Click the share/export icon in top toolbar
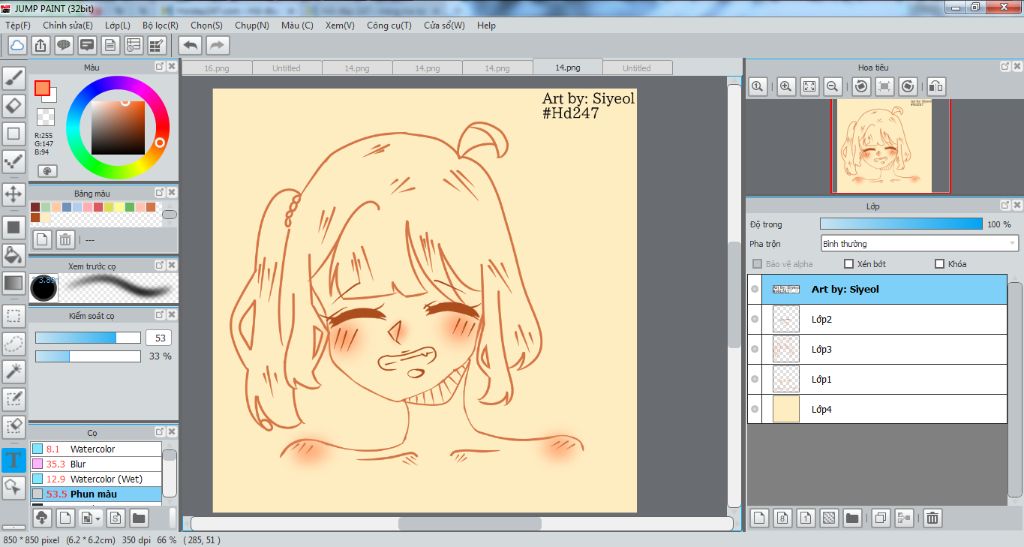Image resolution: width=1024 pixels, height=547 pixels. coord(40,45)
